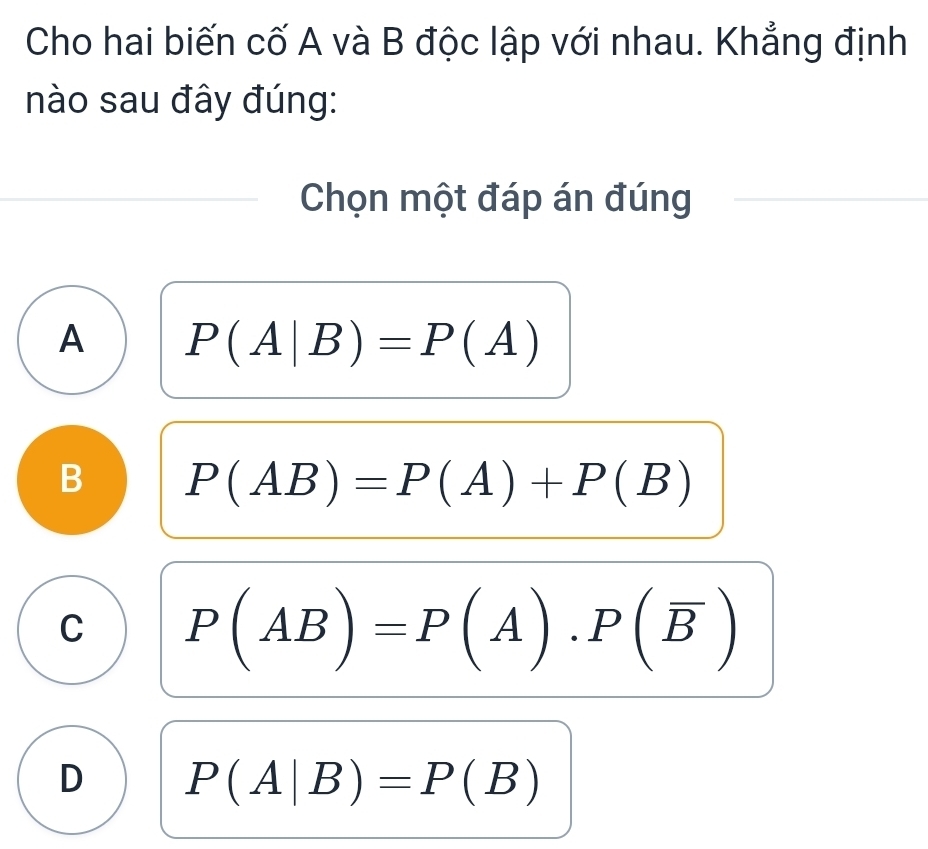Viewport: 928px width, 849px height.
Task: Choose the answer box containing P(B̄)
Action: (x=468, y=628)
